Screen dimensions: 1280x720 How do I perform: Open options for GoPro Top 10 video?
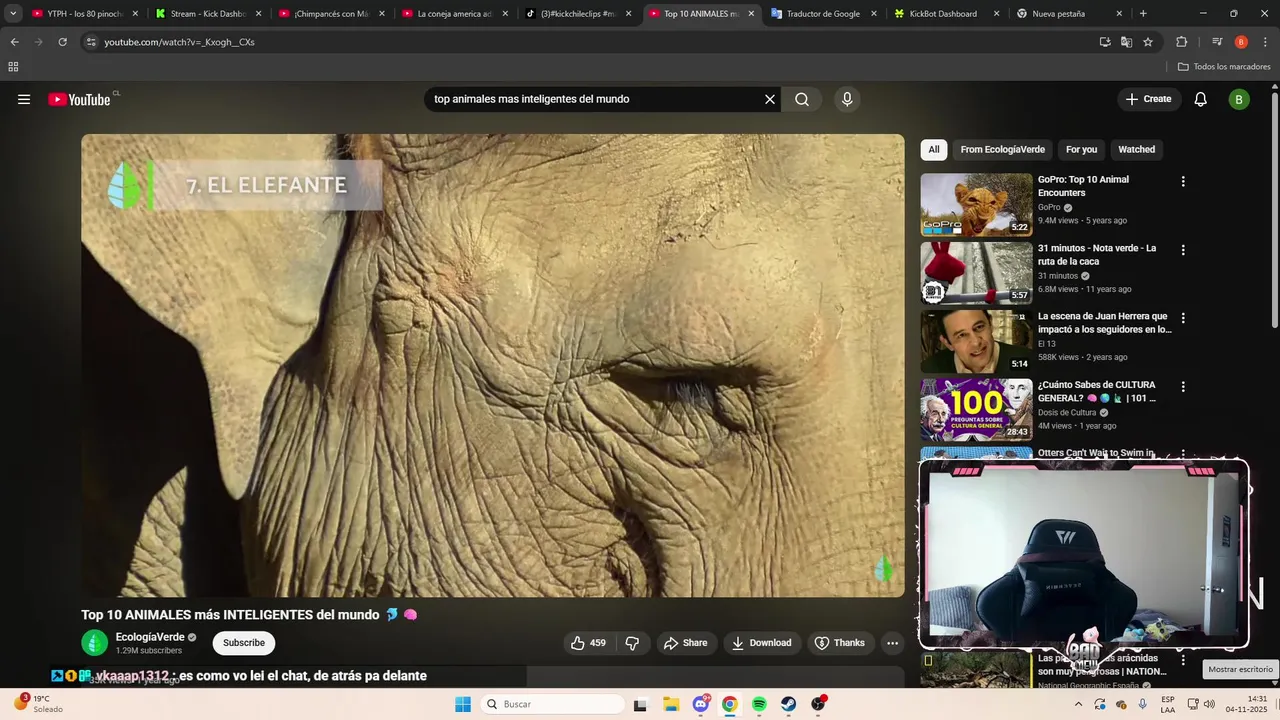click(1183, 182)
